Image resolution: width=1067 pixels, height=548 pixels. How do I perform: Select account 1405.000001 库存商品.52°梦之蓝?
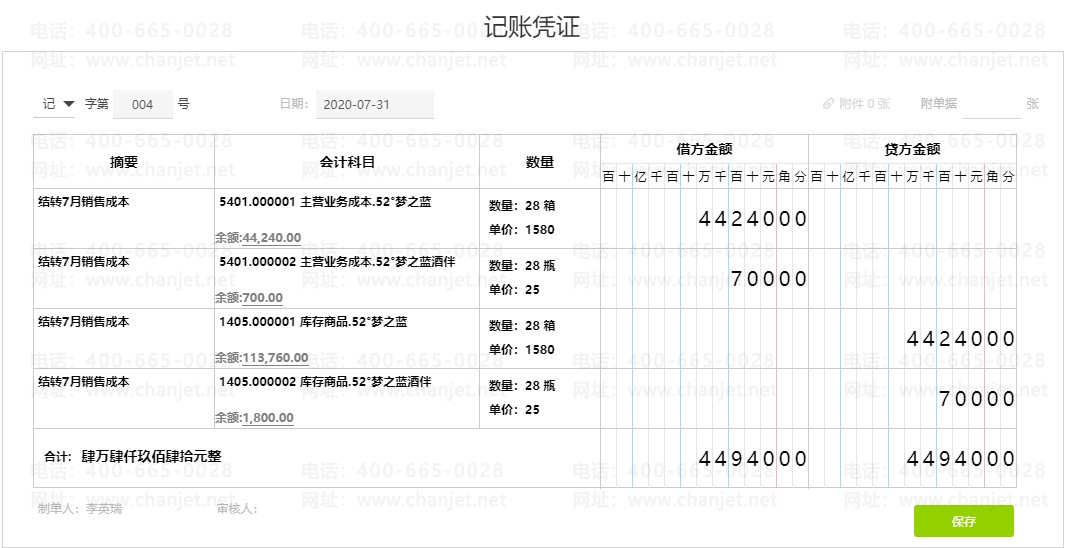click(x=313, y=322)
